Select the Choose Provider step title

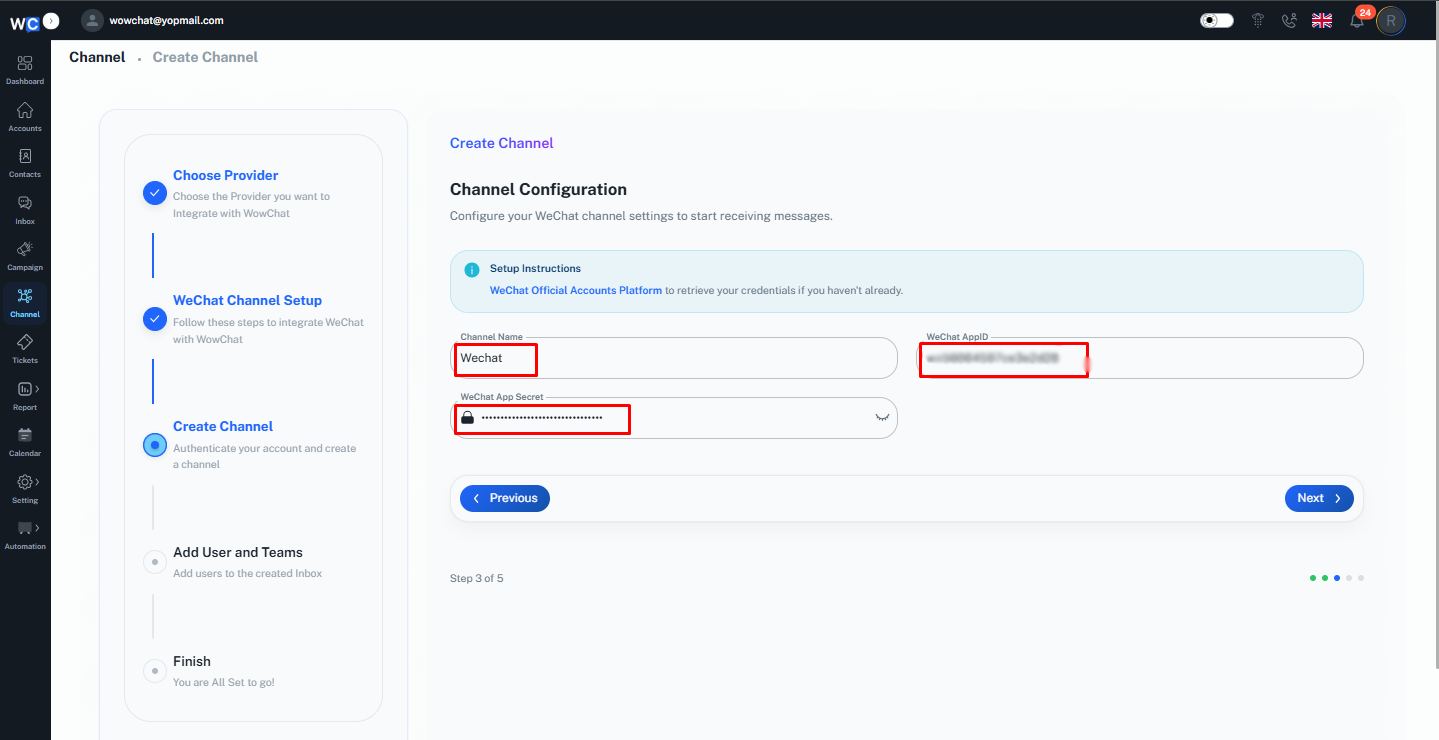[x=226, y=175]
